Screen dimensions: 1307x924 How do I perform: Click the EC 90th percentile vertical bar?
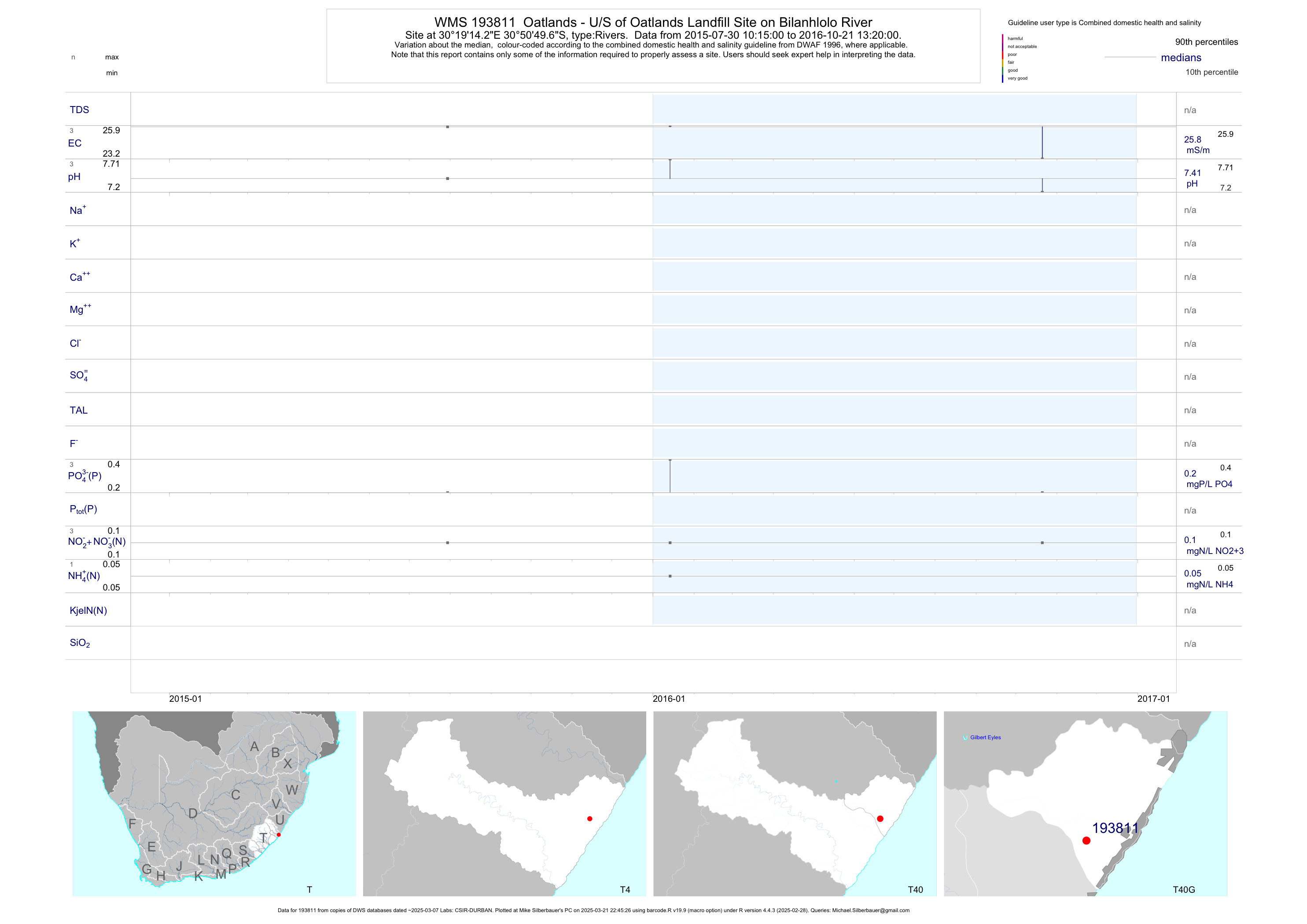1042,142
